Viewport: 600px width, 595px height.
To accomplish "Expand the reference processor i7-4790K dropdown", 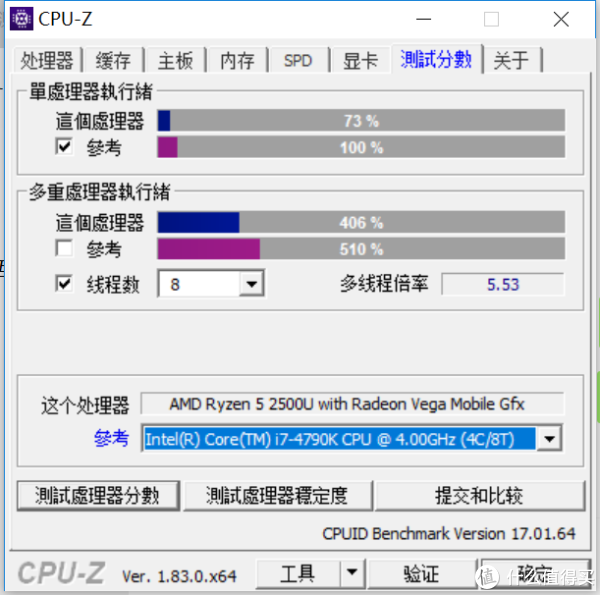I will [549, 439].
